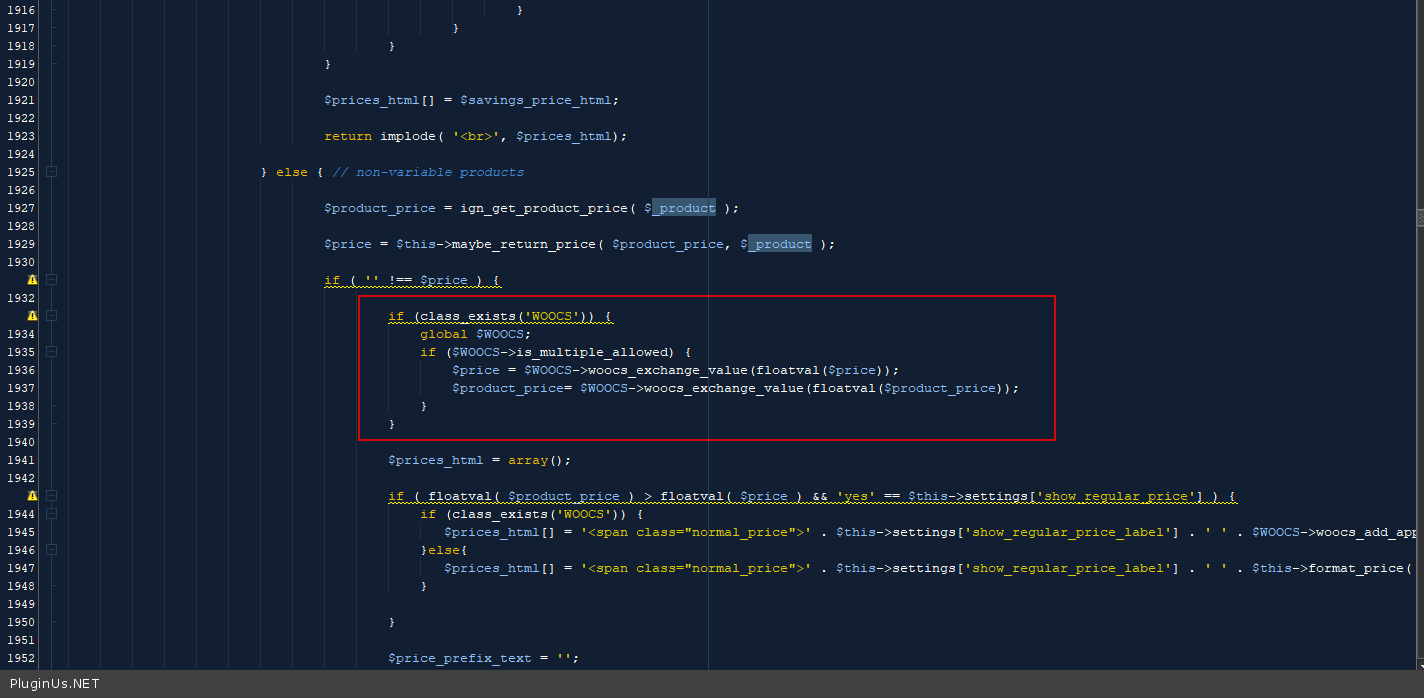Screen dimensions: 1424x698
Task: Click line number 1936 in the gutter
Action: pos(21,370)
